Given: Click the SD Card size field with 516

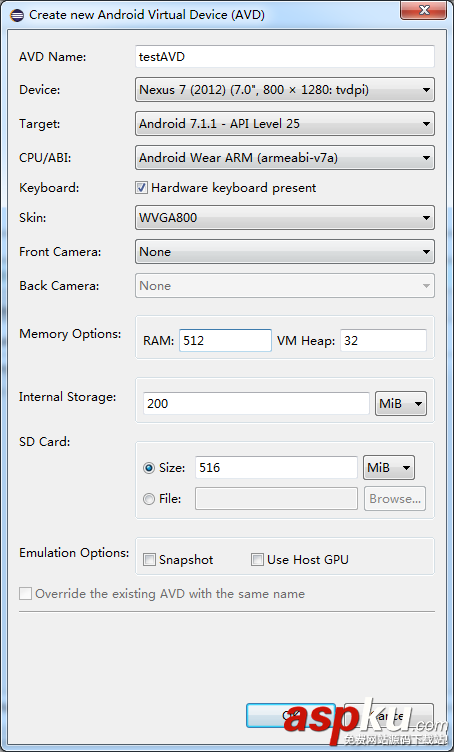Looking at the screenshot, I should coord(276,468).
